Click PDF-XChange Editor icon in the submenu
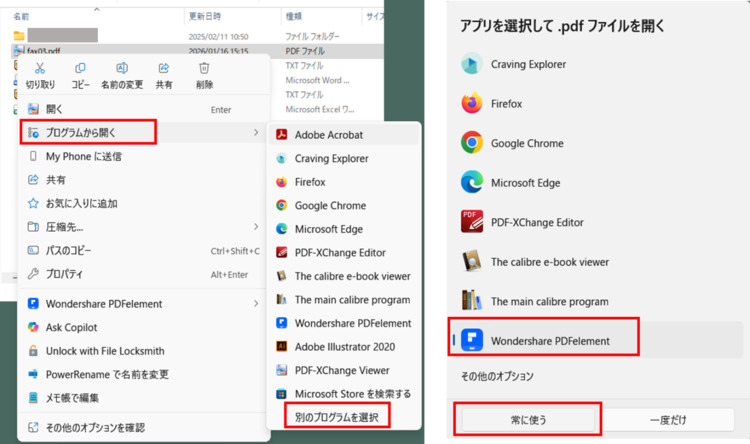The width and height of the screenshot is (750, 444). pyautogui.click(x=282, y=252)
